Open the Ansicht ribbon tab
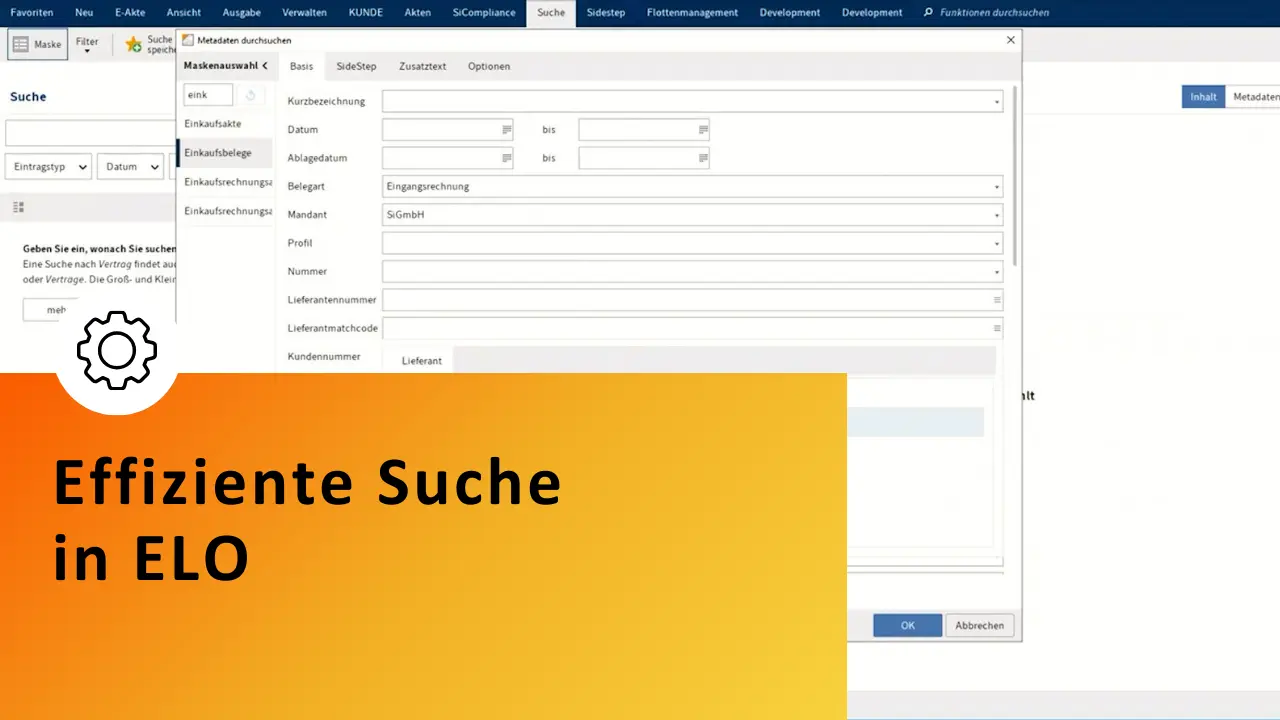Screen dimensions: 1280x720 coord(183,13)
